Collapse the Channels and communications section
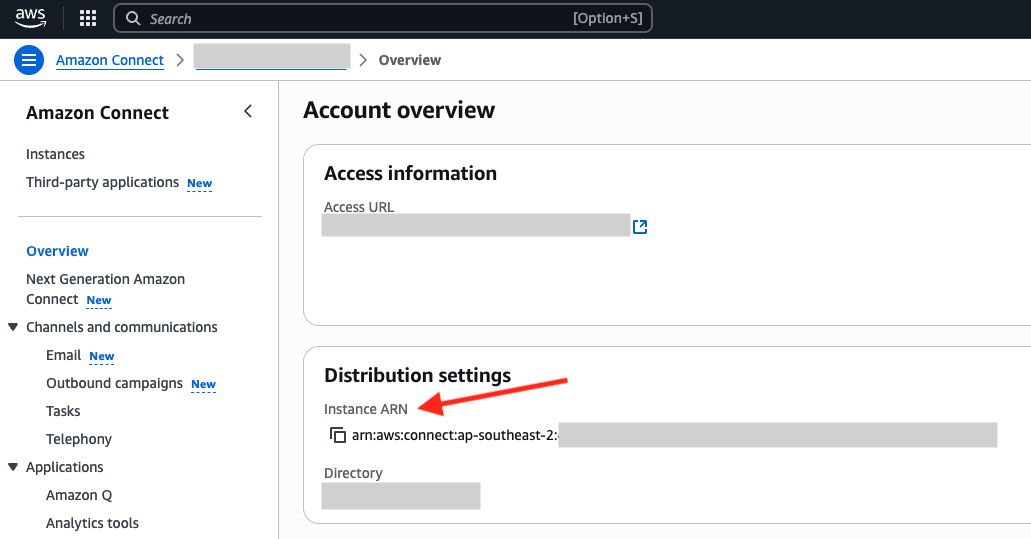 click(x=12, y=327)
